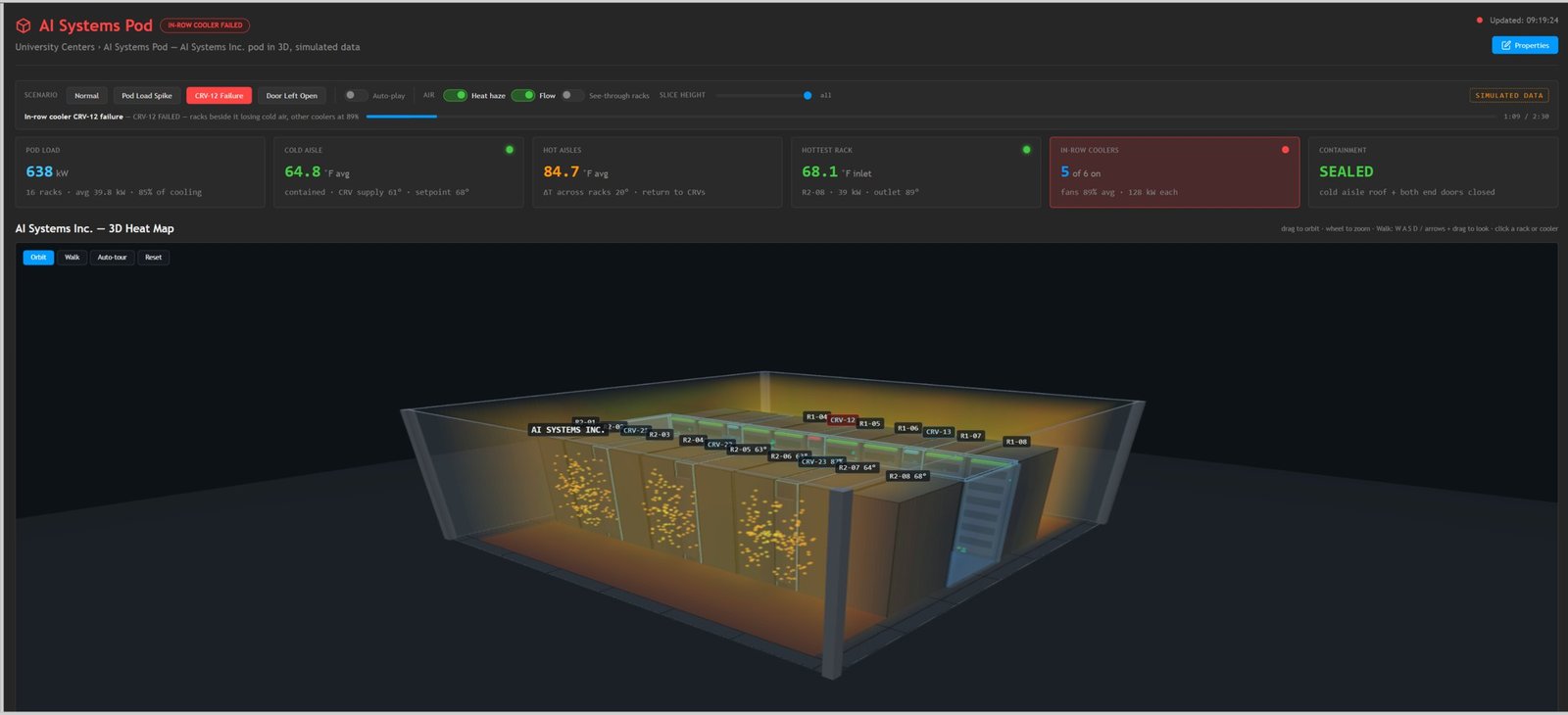Click the scenario playback progress bar
The height and width of the screenshot is (715, 1568).
(930, 117)
